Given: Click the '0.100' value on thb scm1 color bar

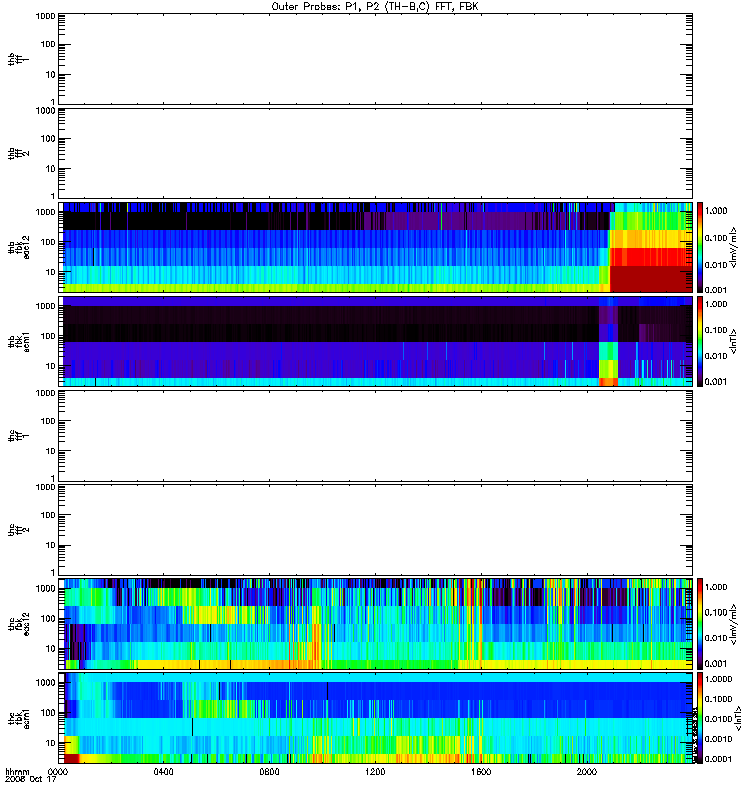Looking at the screenshot, I should (716, 330).
